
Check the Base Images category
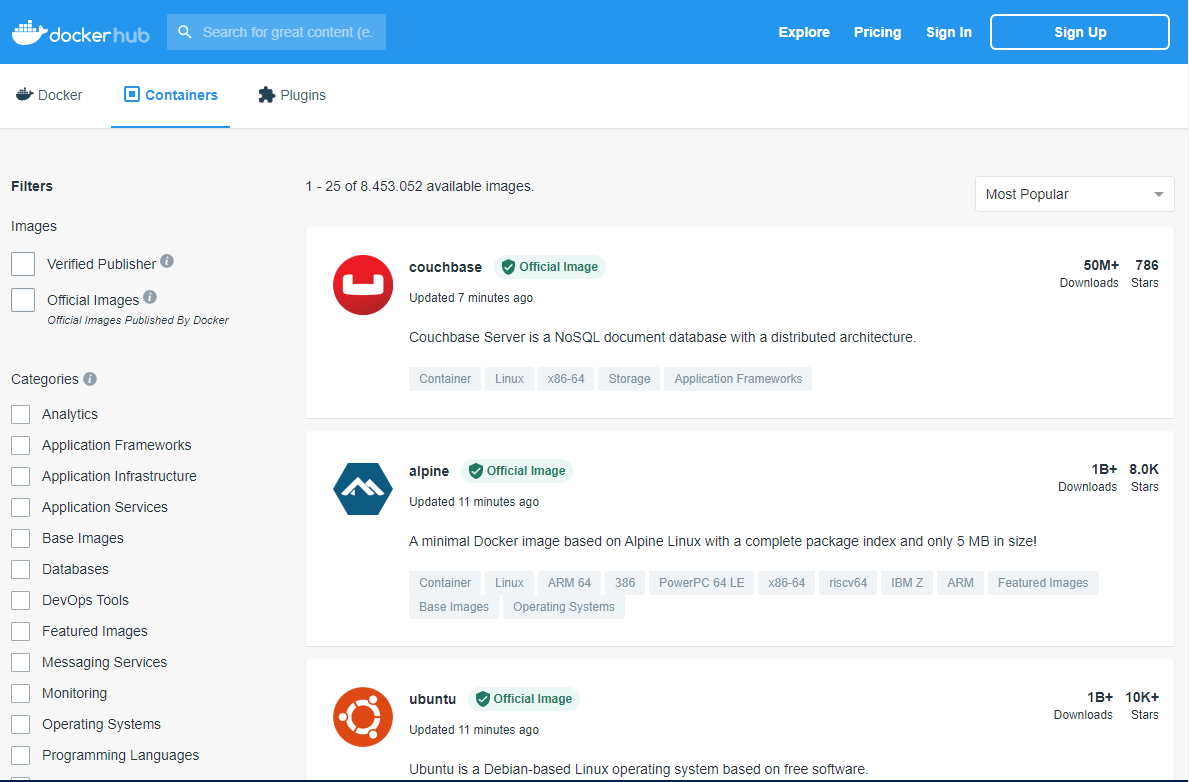[x=20, y=539]
